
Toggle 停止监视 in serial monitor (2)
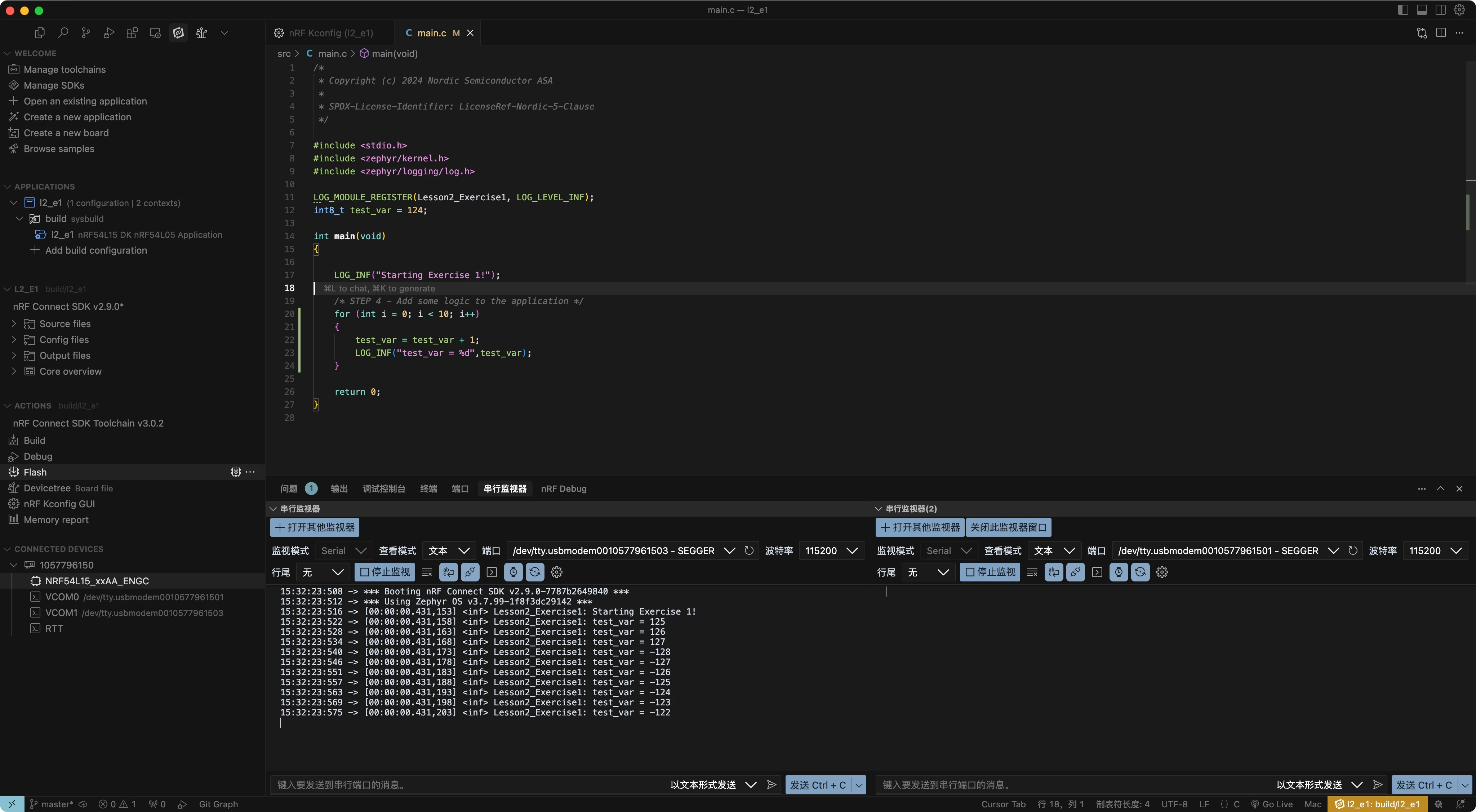tap(990, 572)
